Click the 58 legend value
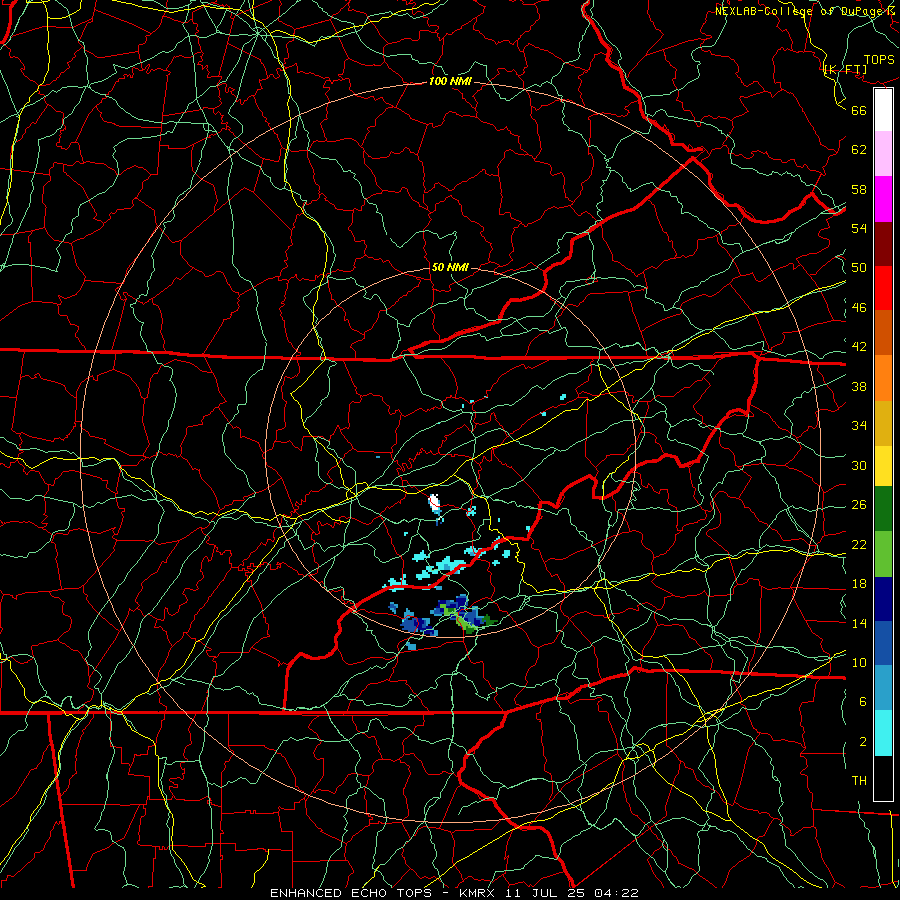This screenshot has width=900, height=900. 859,189
